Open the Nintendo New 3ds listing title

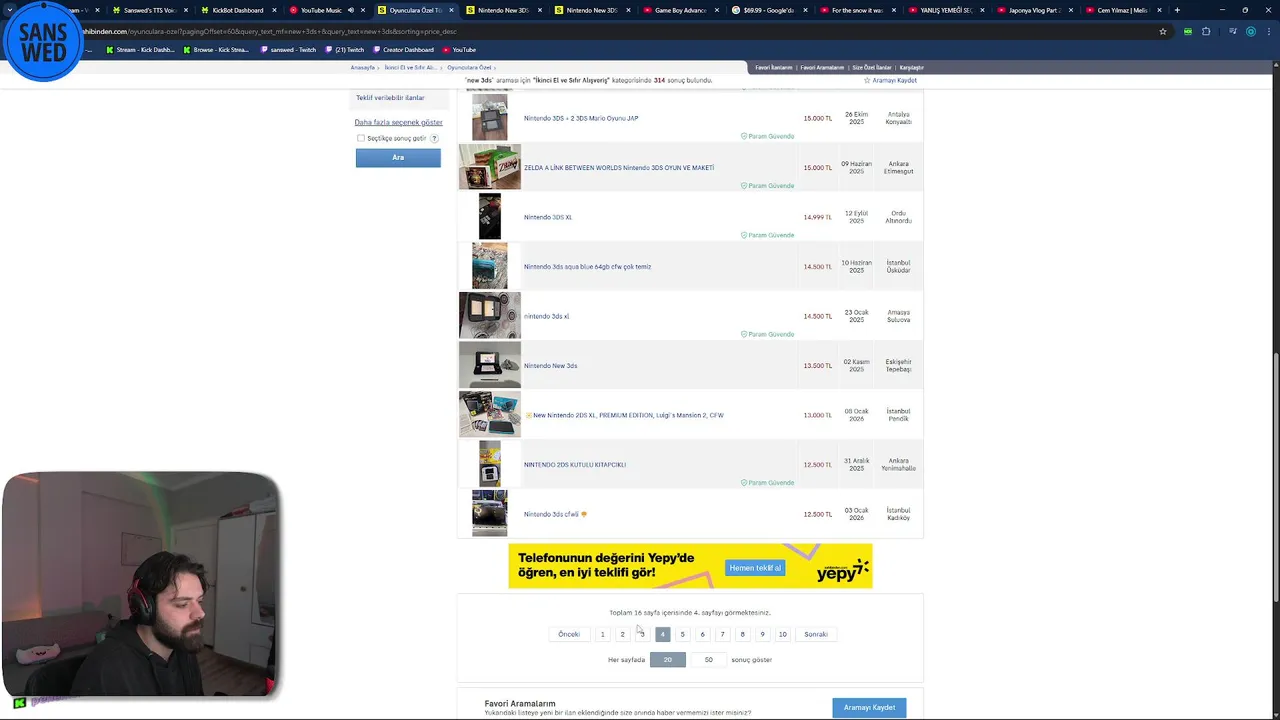550,366
